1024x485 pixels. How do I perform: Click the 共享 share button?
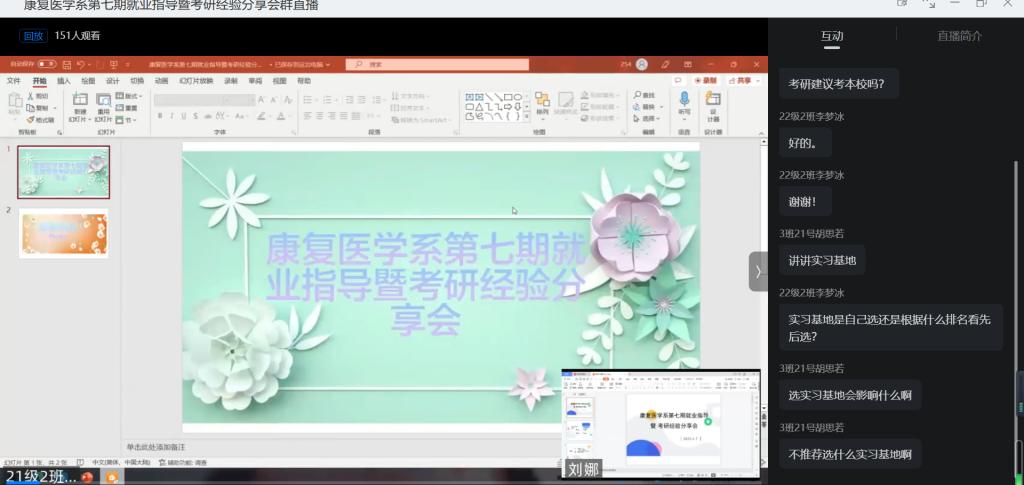742,80
